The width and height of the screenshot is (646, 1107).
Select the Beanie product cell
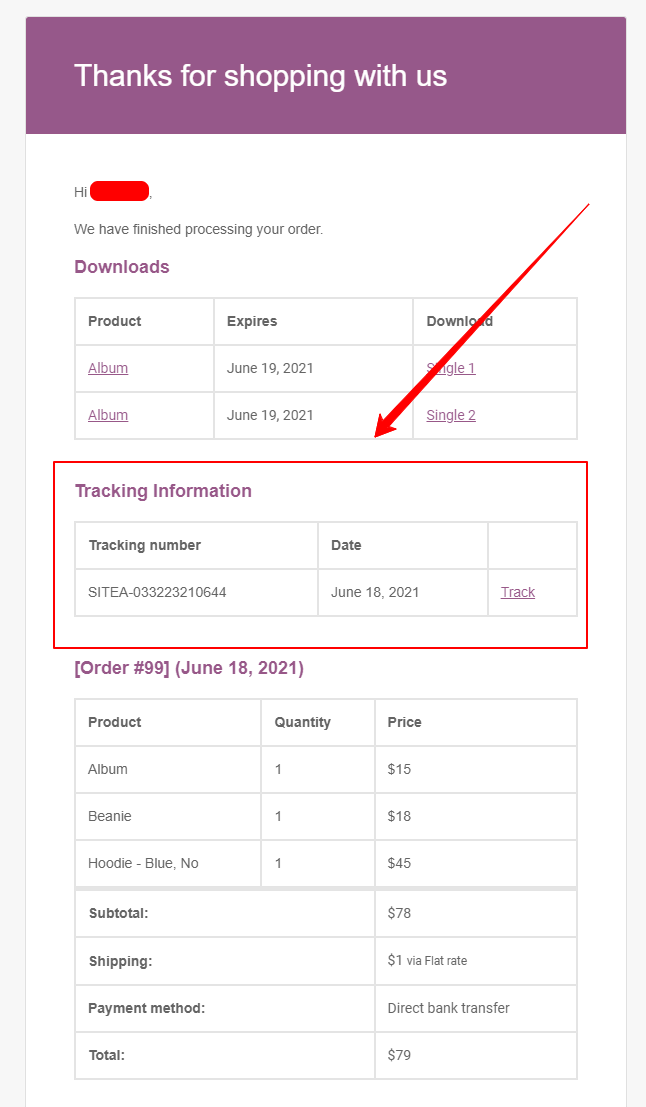pos(109,816)
